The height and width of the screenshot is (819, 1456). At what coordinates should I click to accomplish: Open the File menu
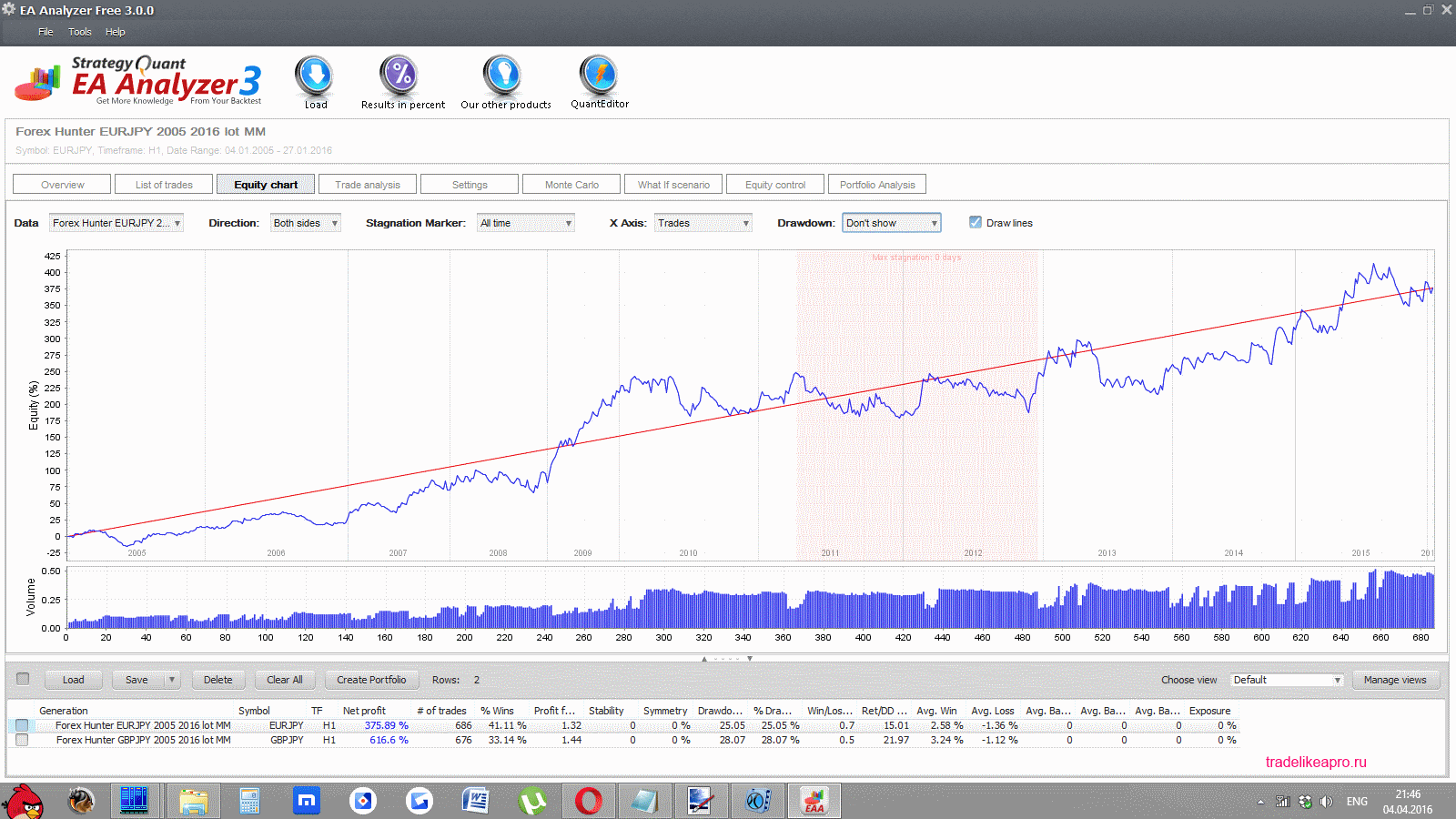45,32
